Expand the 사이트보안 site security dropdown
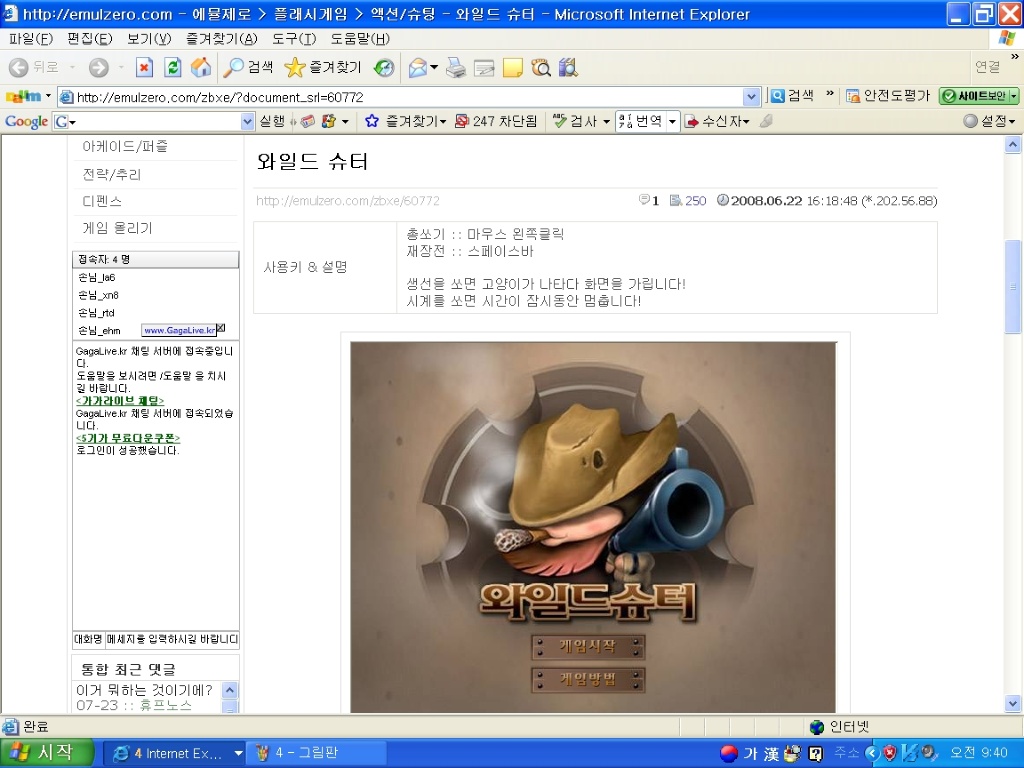Image resolution: width=1024 pixels, height=768 pixels. (1014, 96)
